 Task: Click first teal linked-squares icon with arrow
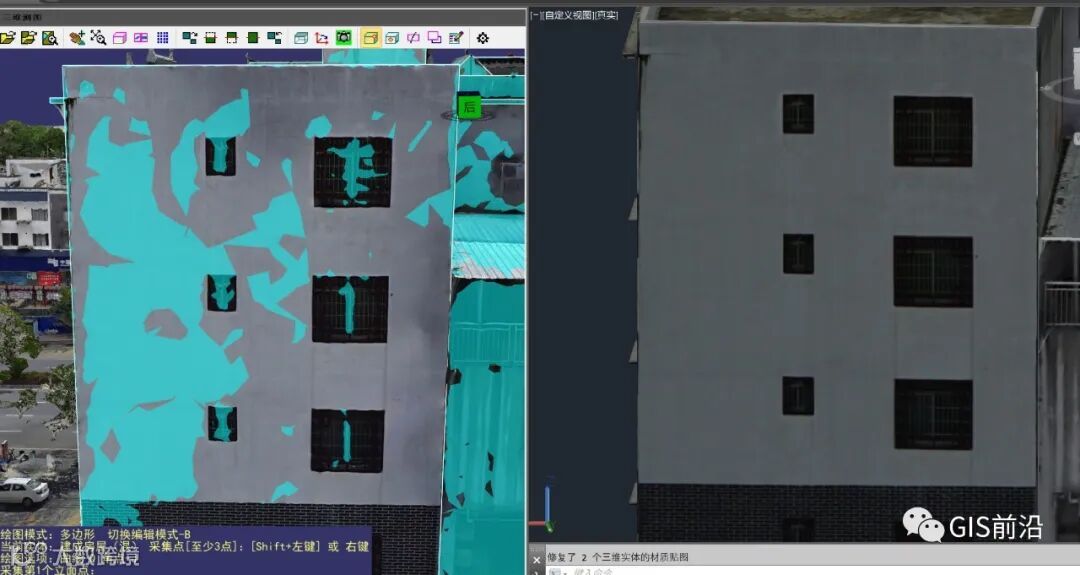click(x=189, y=38)
